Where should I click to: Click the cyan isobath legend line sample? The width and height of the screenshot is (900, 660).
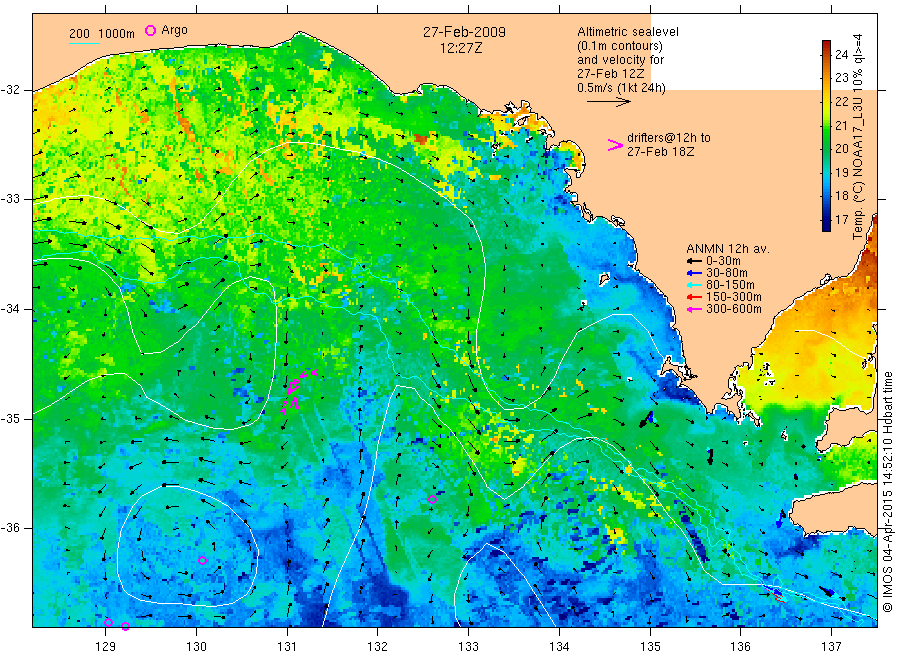tap(84, 43)
